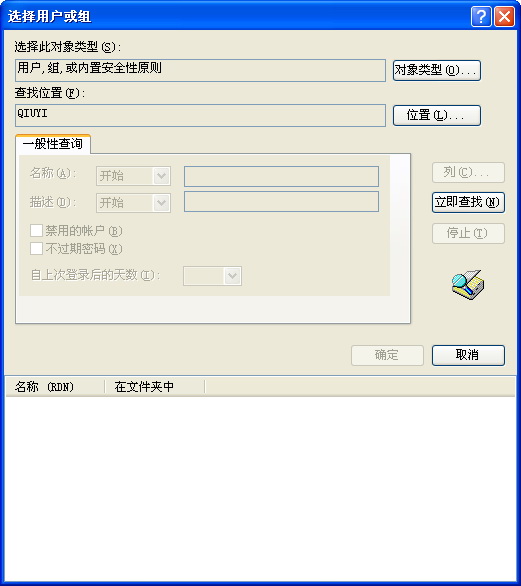Click the 位置(L)... button
Viewport: 521px width, 586px height.
pyautogui.click(x=437, y=115)
